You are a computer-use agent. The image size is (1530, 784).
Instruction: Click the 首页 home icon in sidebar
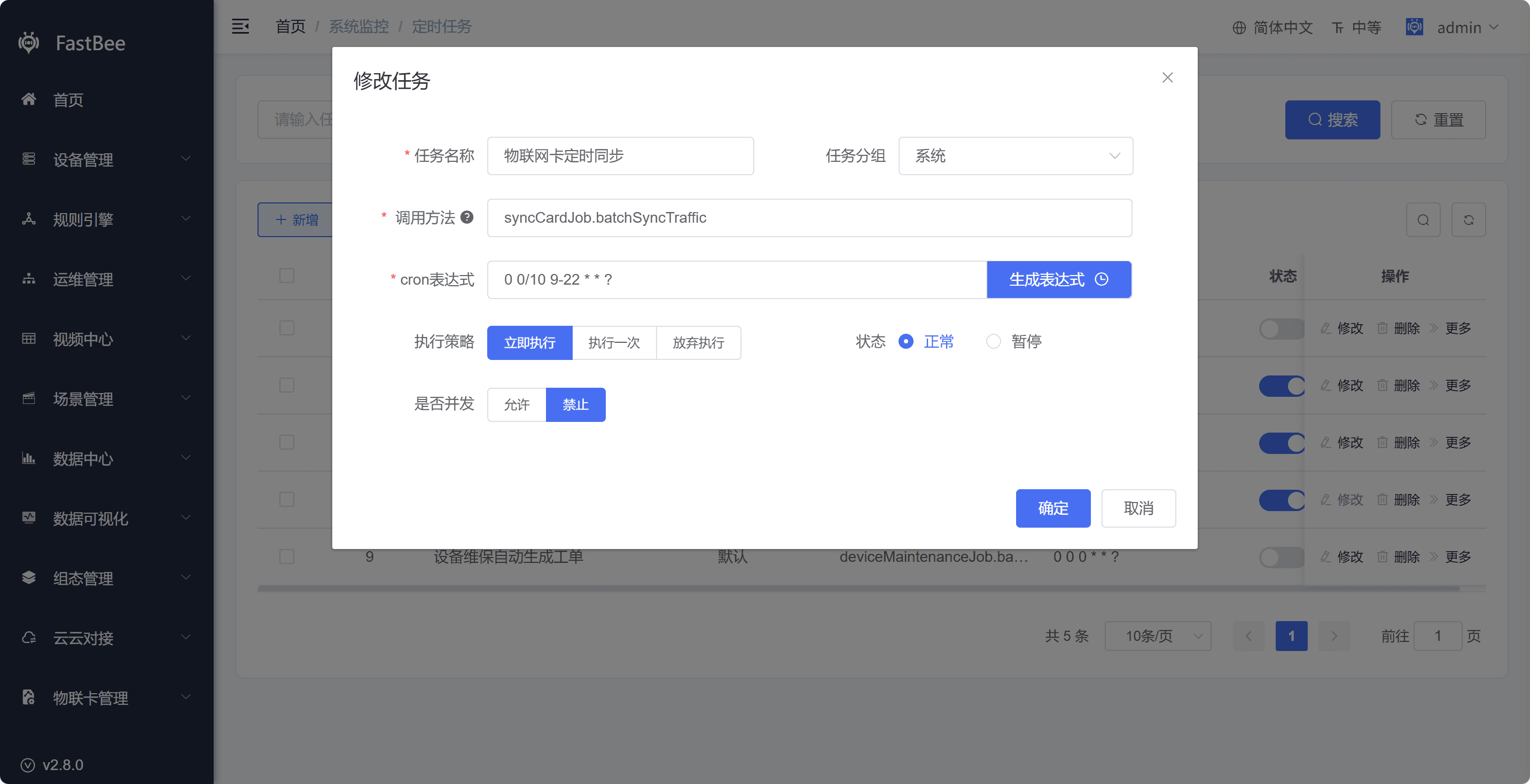[x=28, y=99]
